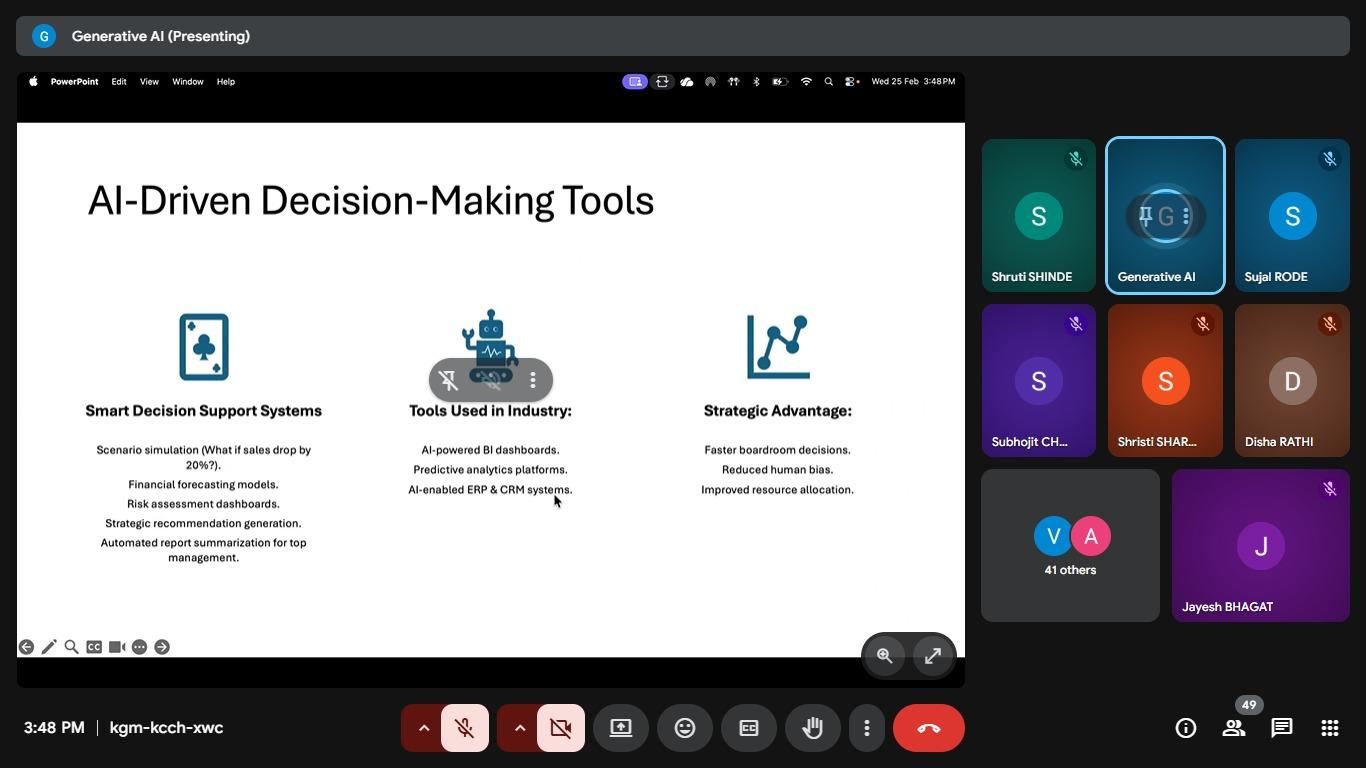Click the Raise hand icon
Viewport: 1366px width, 768px height.
click(x=812, y=728)
